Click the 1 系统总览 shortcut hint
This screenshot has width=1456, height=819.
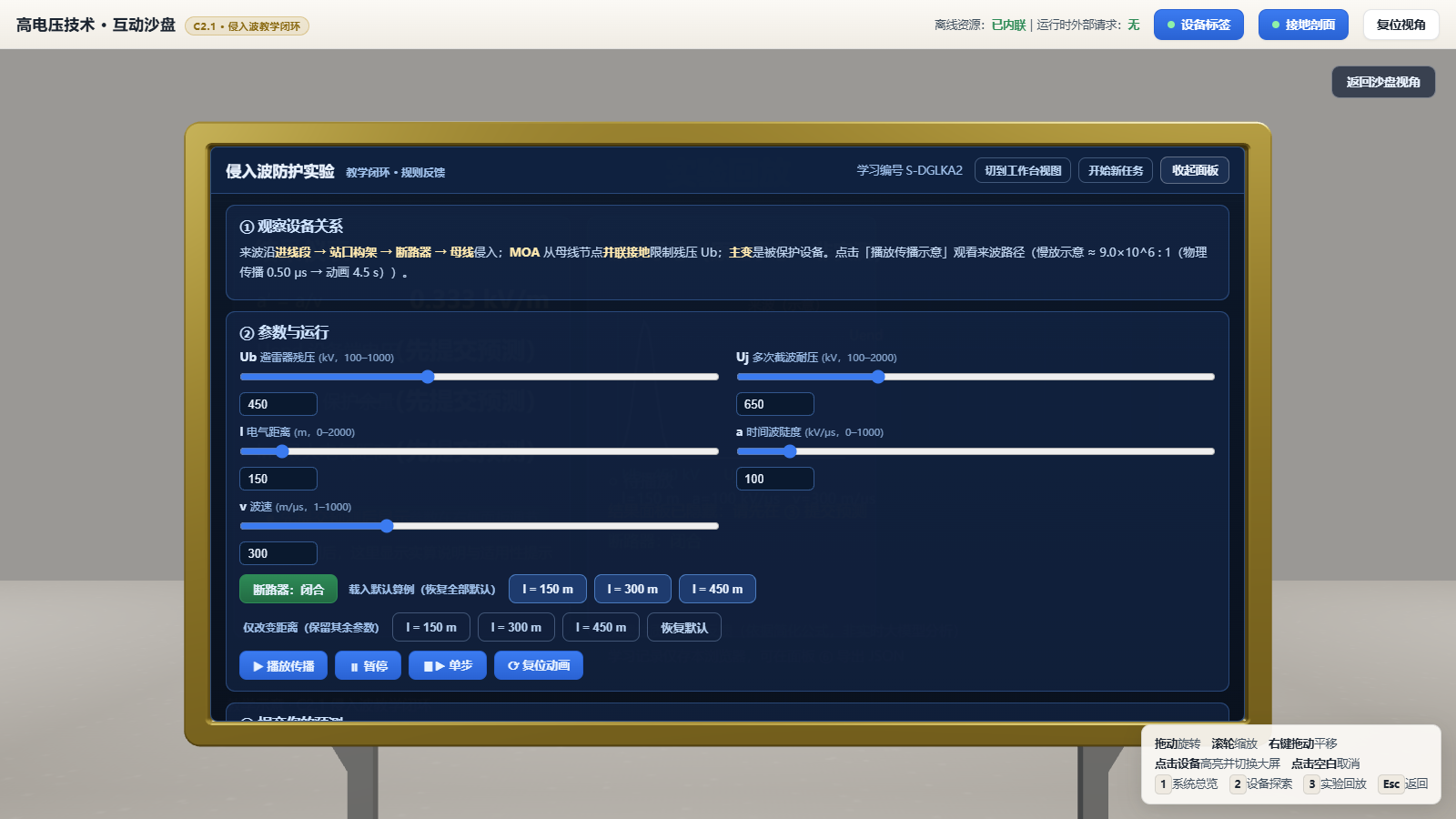click(x=1187, y=784)
